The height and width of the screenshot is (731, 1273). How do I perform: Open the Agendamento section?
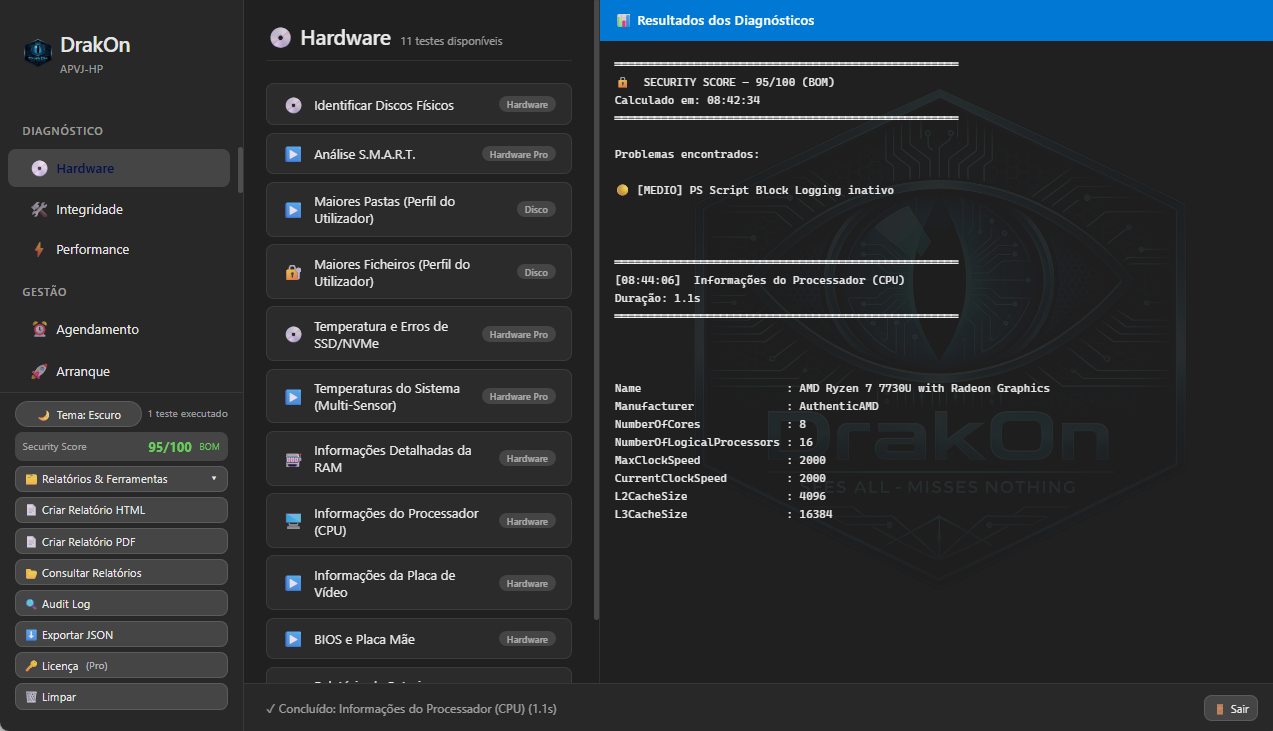click(x=119, y=329)
